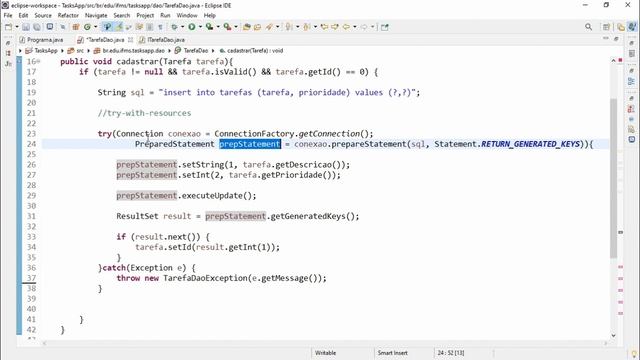Open the External Tools dropdown arrow
The height and width of the screenshot is (360, 640).
236,27
